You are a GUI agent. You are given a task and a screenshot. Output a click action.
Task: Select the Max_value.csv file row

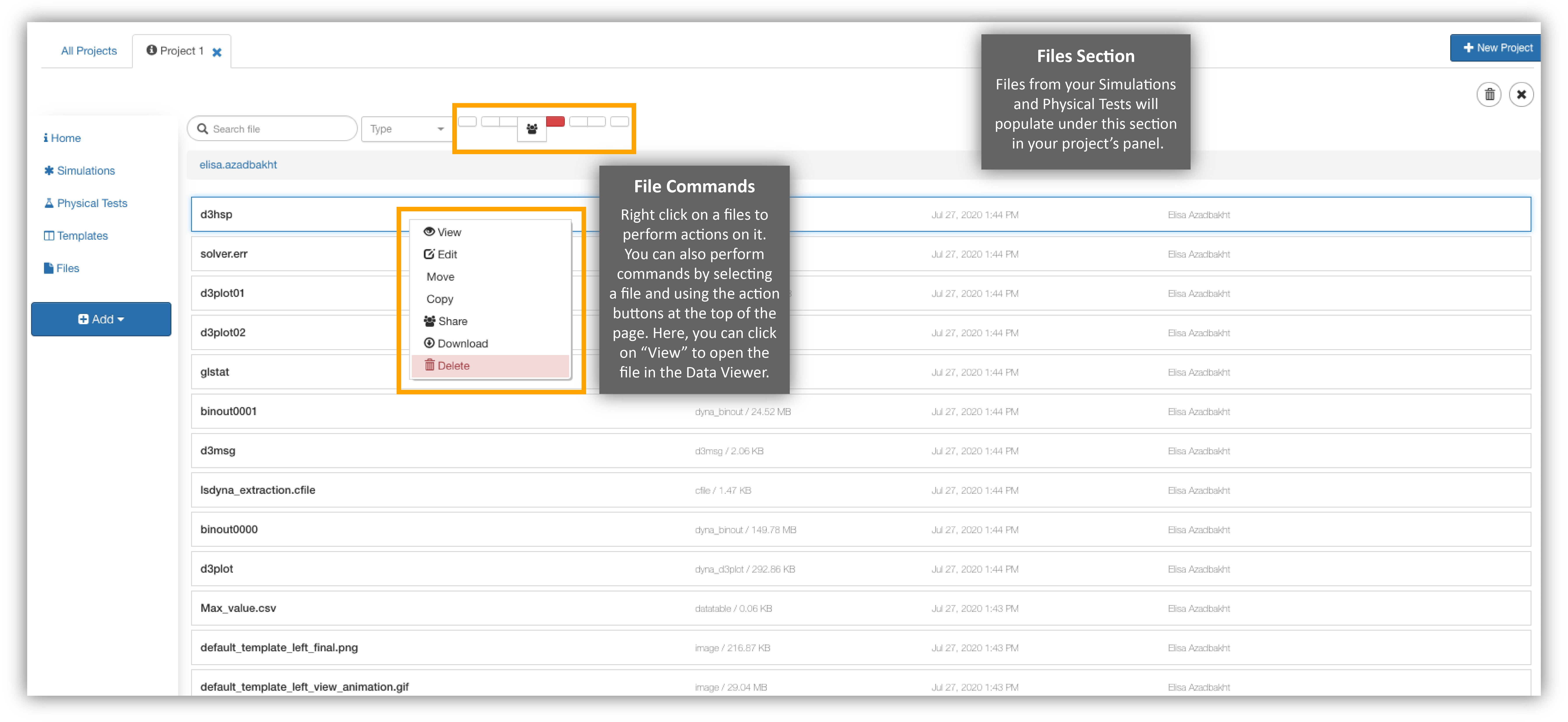861,608
